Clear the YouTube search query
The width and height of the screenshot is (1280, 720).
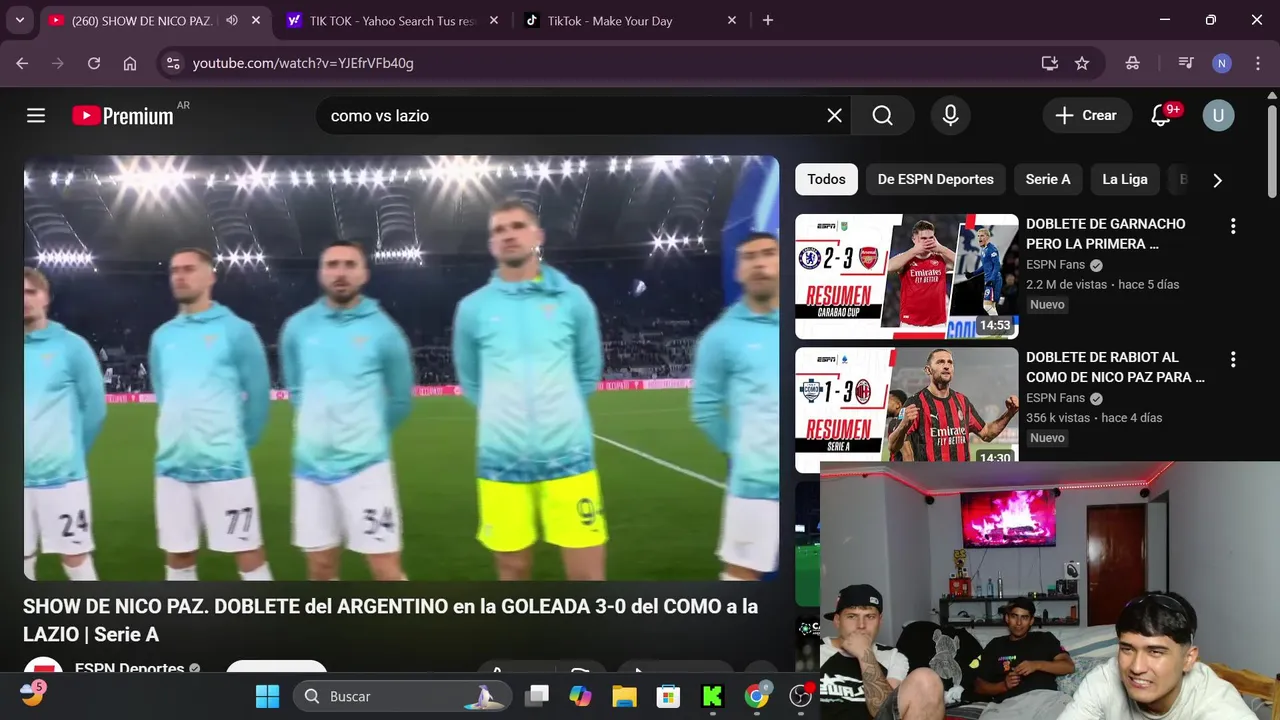[x=835, y=115]
